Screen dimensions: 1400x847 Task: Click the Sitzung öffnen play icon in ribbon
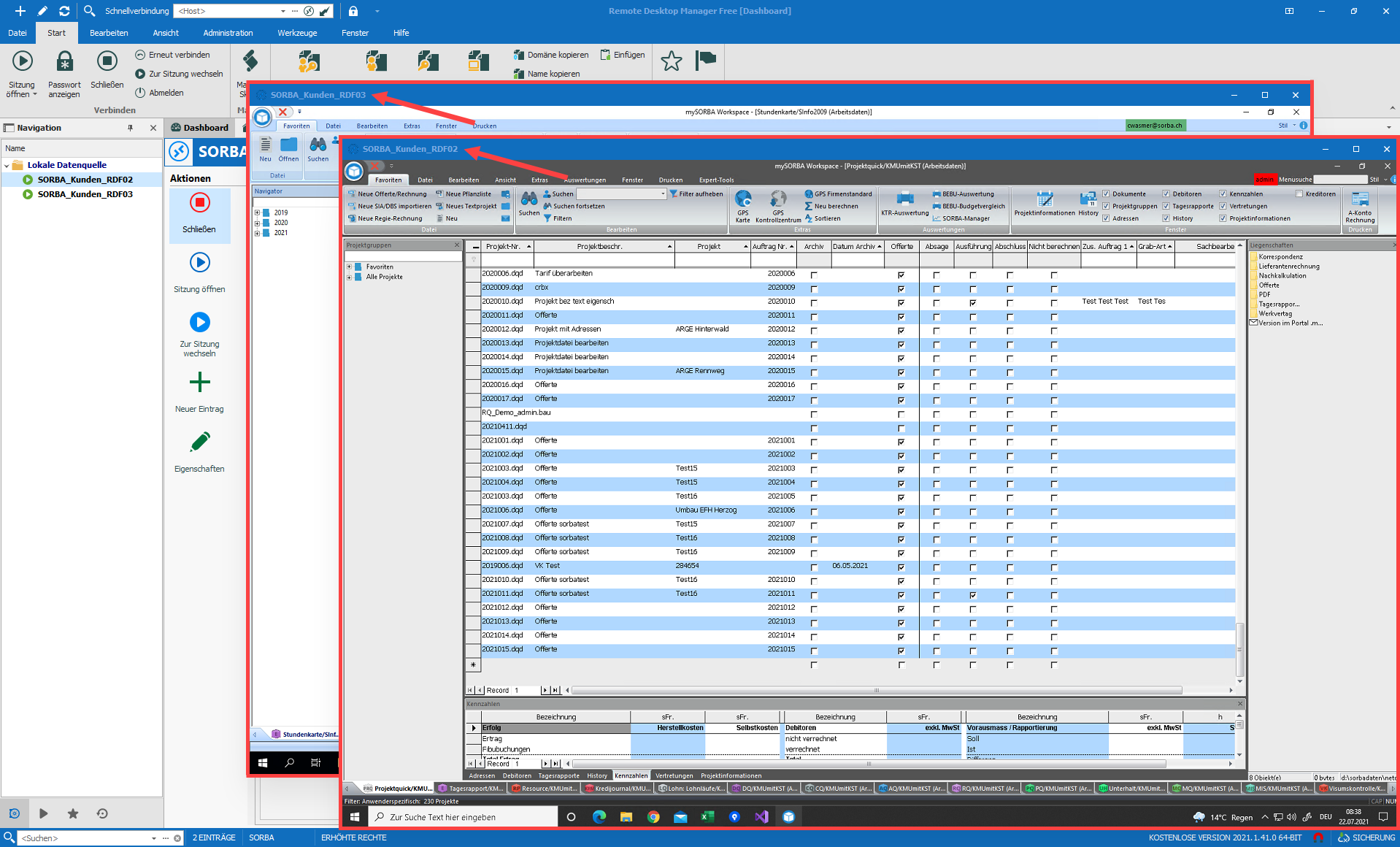[22, 61]
